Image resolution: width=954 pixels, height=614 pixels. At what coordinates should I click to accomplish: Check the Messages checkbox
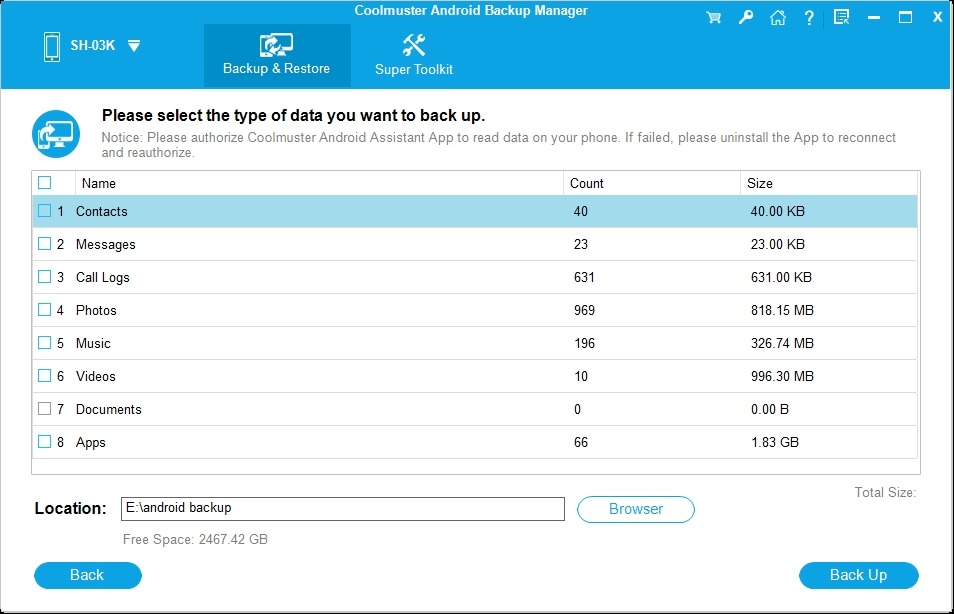coord(44,243)
